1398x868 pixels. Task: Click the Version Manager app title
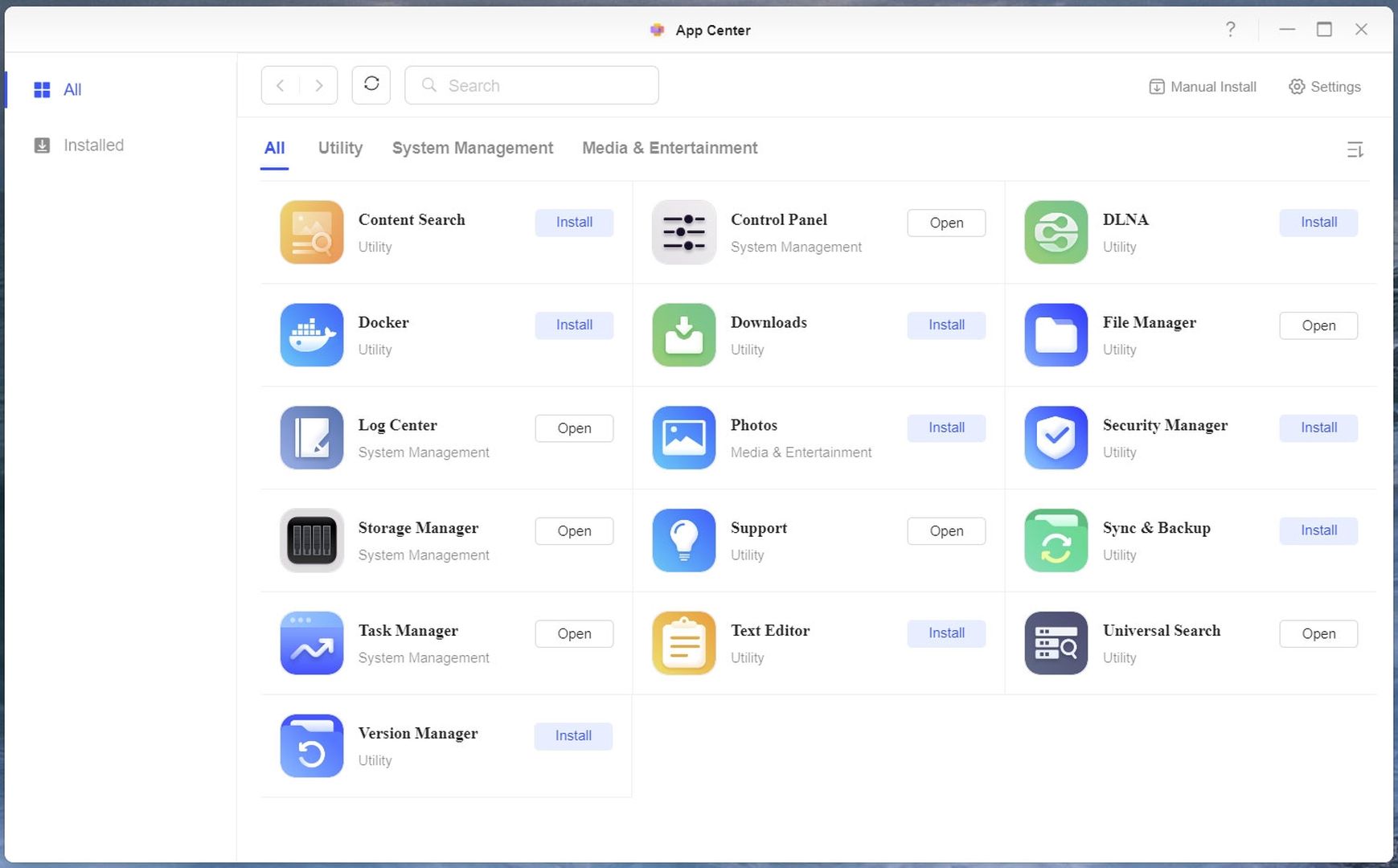coord(418,734)
